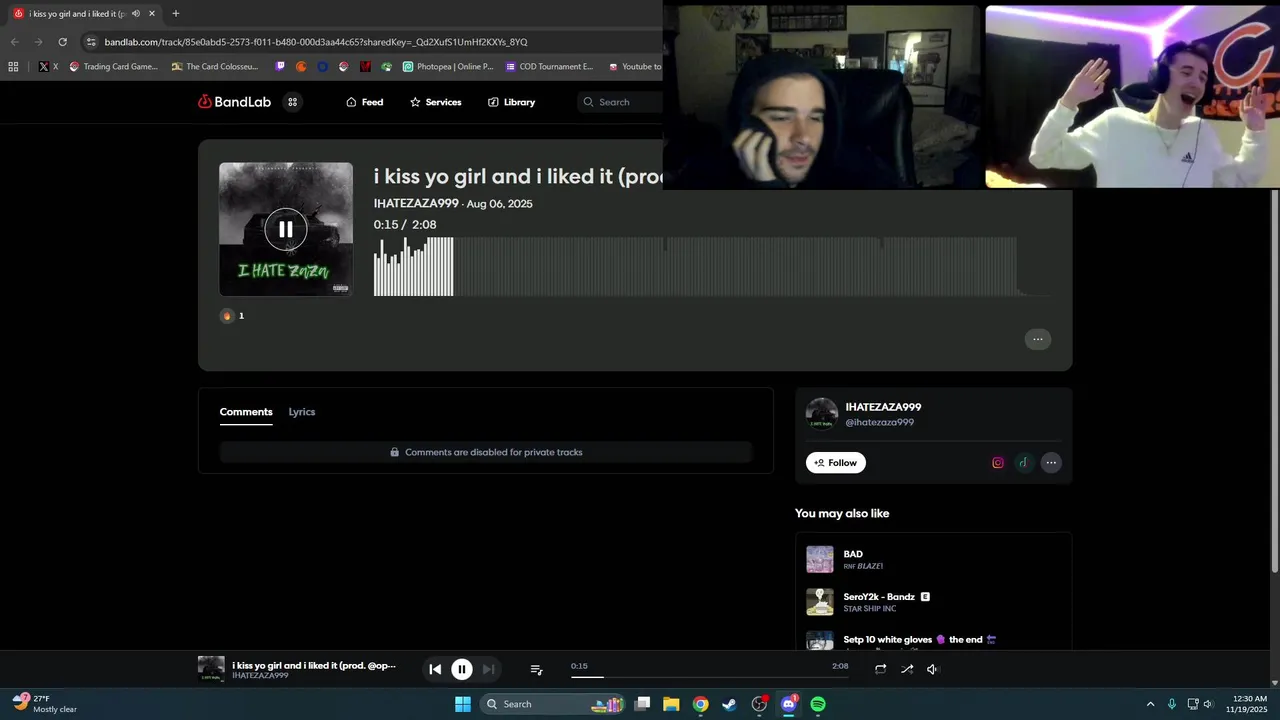Click the BandLab Search field
The height and width of the screenshot is (720, 1280).
click(x=620, y=102)
